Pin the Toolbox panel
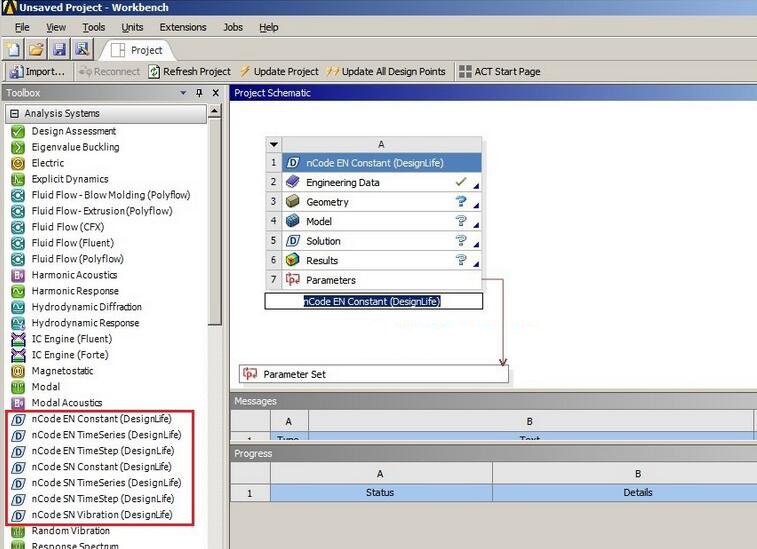Viewport: 757px width, 549px height. point(199,93)
